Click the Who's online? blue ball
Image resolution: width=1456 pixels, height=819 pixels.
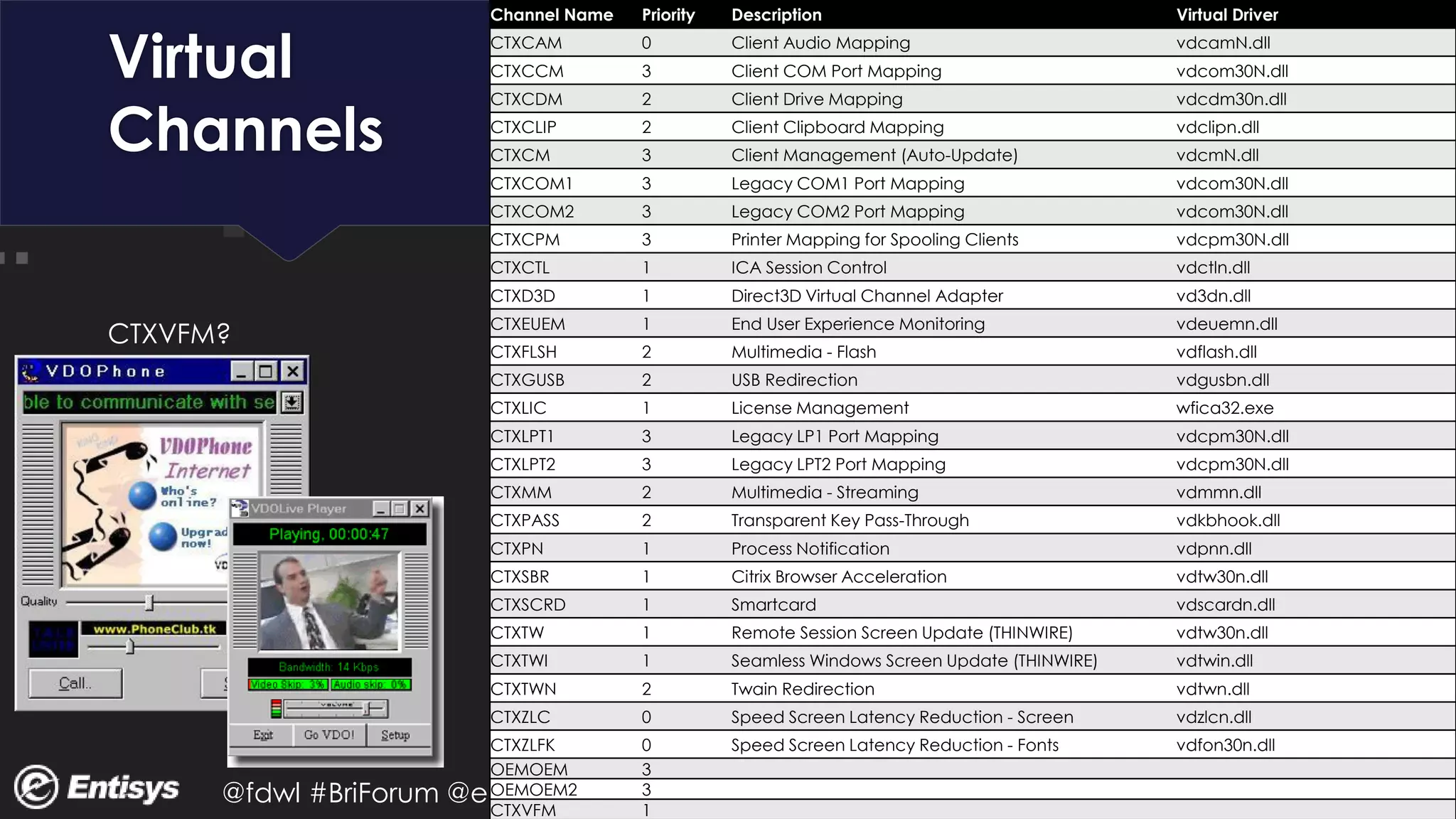[x=142, y=496]
